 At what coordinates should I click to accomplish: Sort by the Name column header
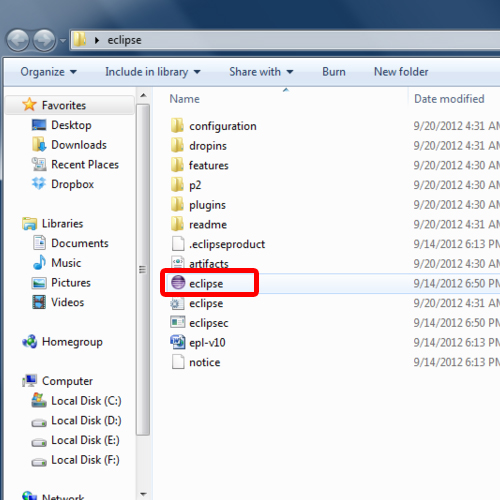[184, 99]
